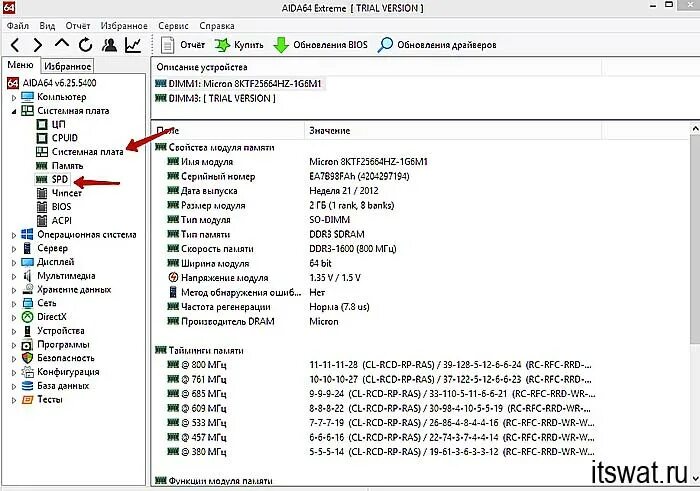Viewport: 700px width, 491px height.
Task: Click value Неделя 21 / 2012
Action: [x=344, y=191]
